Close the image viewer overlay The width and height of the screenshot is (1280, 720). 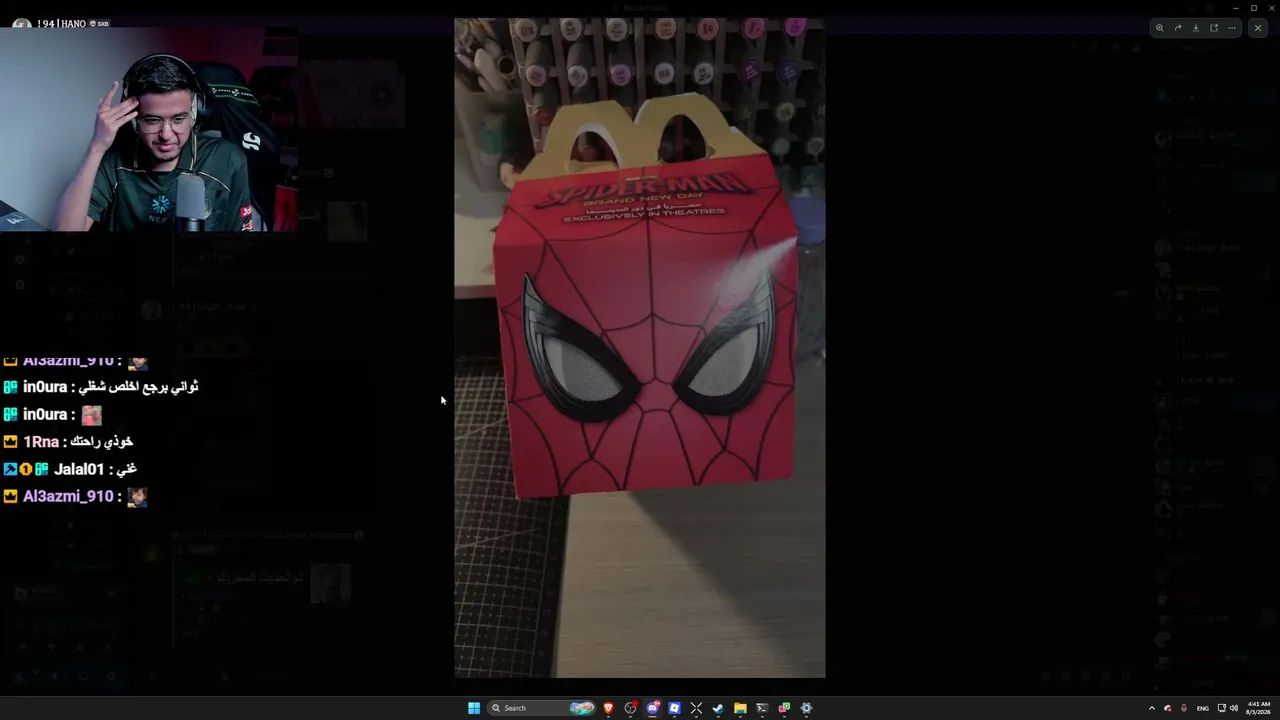coord(1258,28)
